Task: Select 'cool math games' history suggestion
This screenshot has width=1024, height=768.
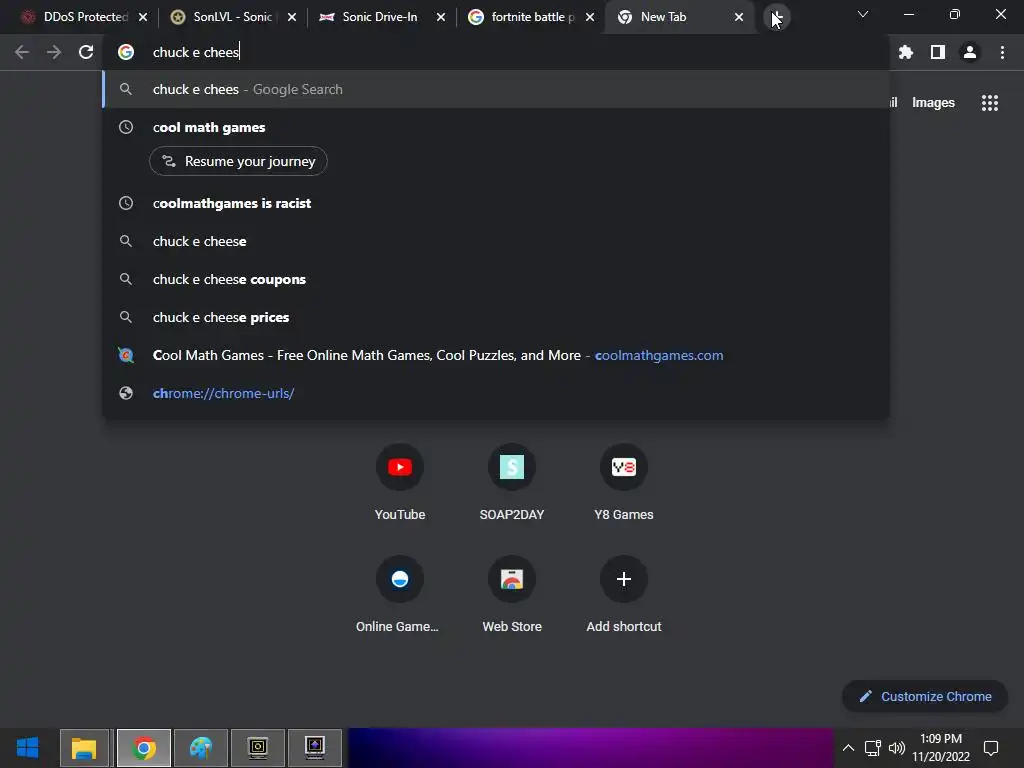Action: coord(496,127)
